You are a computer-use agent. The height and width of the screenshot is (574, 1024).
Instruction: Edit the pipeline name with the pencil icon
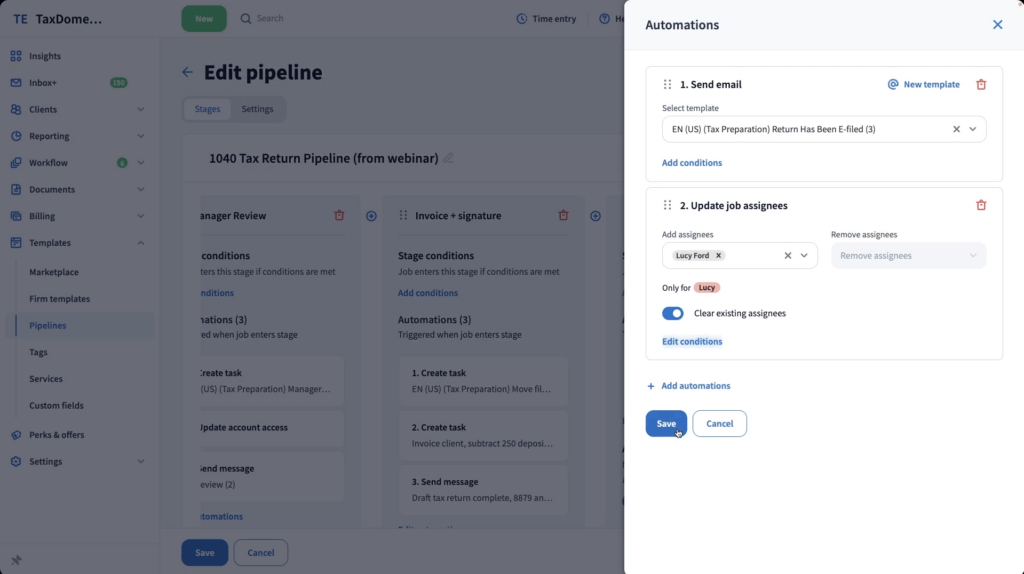pyautogui.click(x=448, y=158)
